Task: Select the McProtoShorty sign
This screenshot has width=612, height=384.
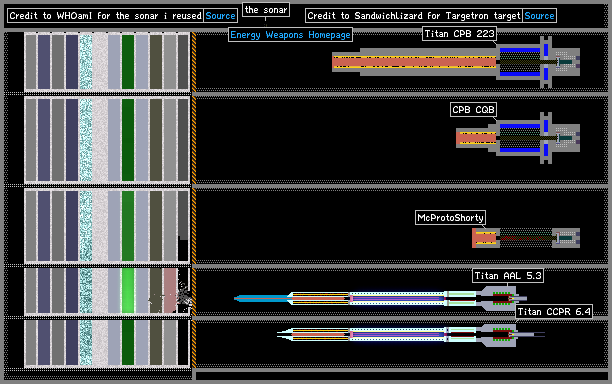Action: click(450, 217)
